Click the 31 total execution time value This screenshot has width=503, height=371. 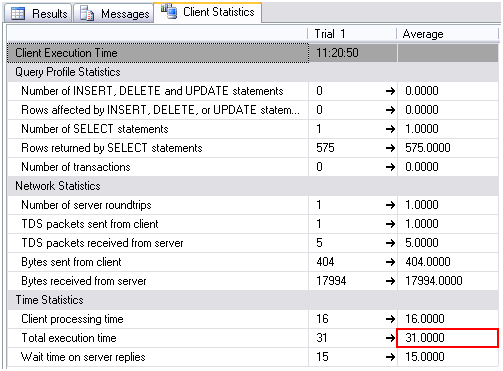click(322, 338)
